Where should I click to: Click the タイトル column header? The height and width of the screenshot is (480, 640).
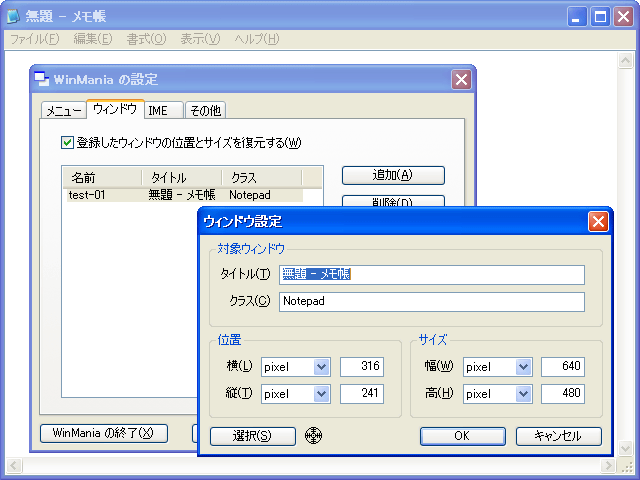coord(182,178)
